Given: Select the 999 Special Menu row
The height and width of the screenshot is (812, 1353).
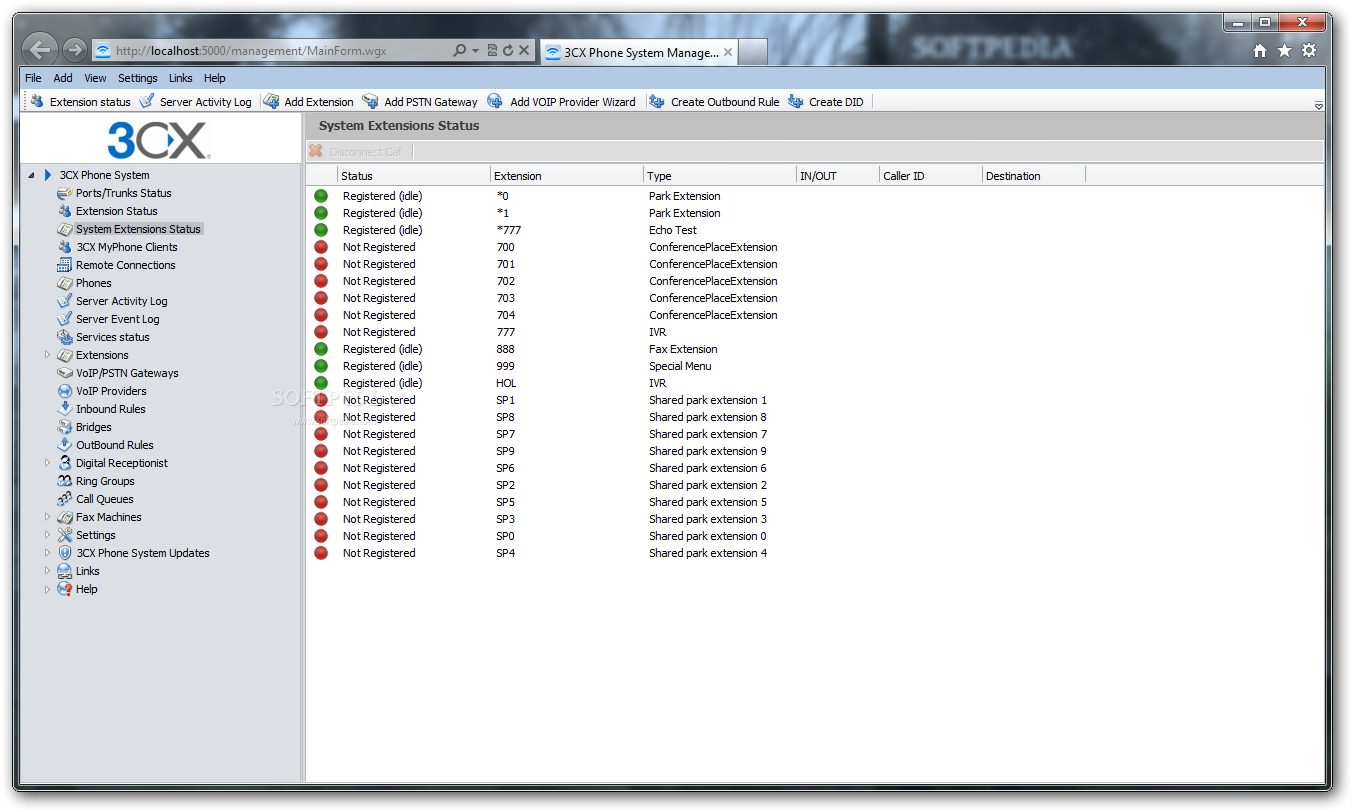Looking at the screenshot, I should click(814, 366).
